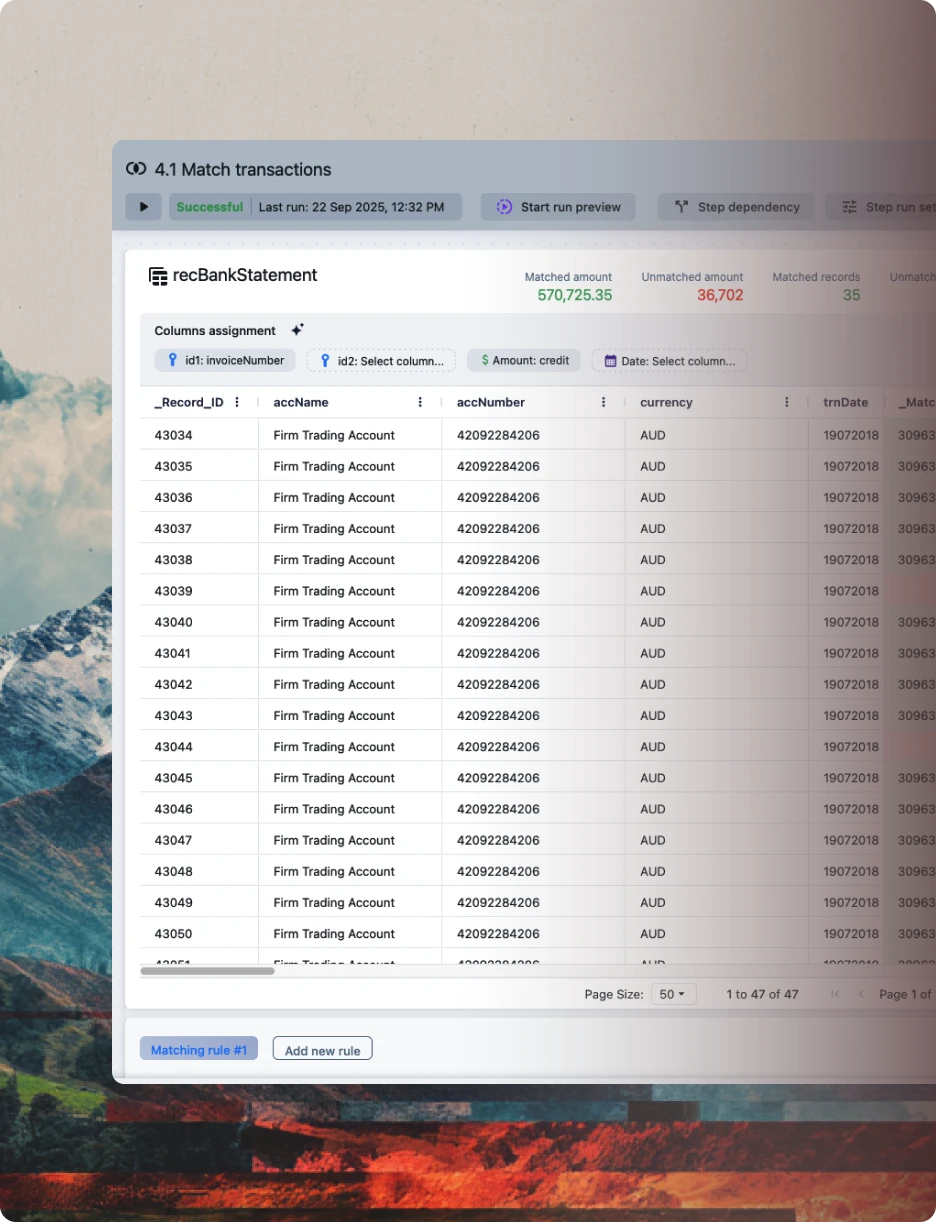Click the Unmatched amount value 36,702
Image resolution: width=936 pixels, height=1222 pixels.
tap(720, 295)
